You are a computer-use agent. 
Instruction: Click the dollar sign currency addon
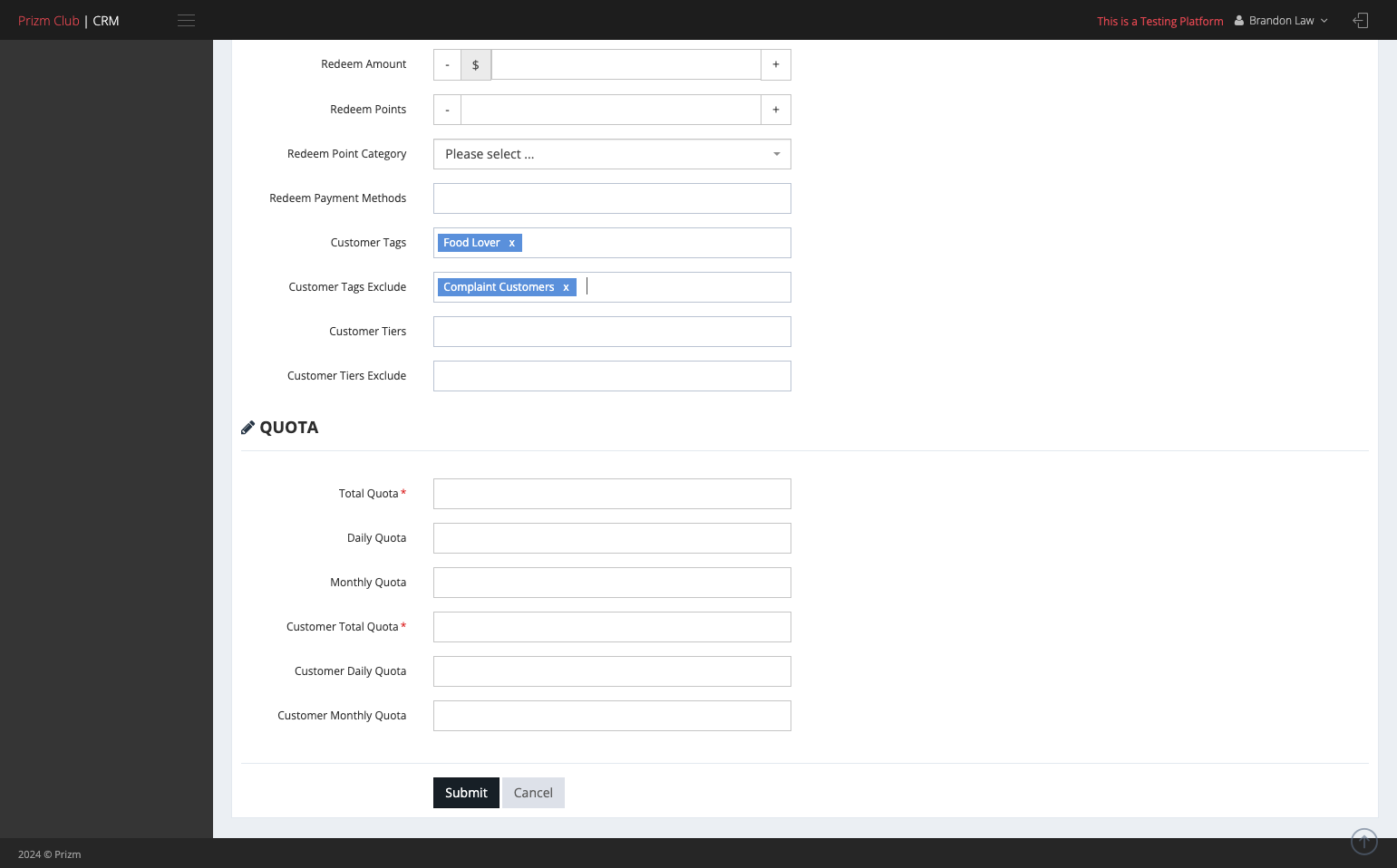pos(476,64)
